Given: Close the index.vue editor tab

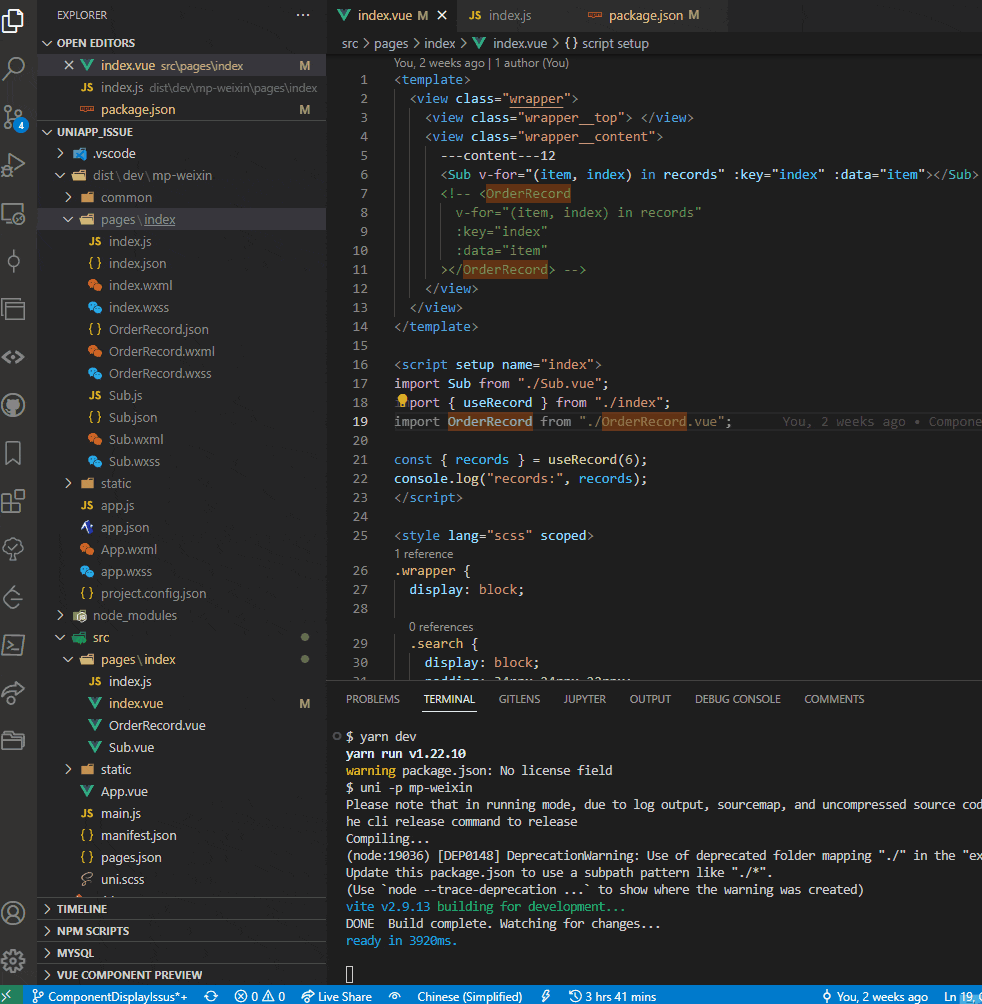Looking at the screenshot, I should (x=442, y=16).
